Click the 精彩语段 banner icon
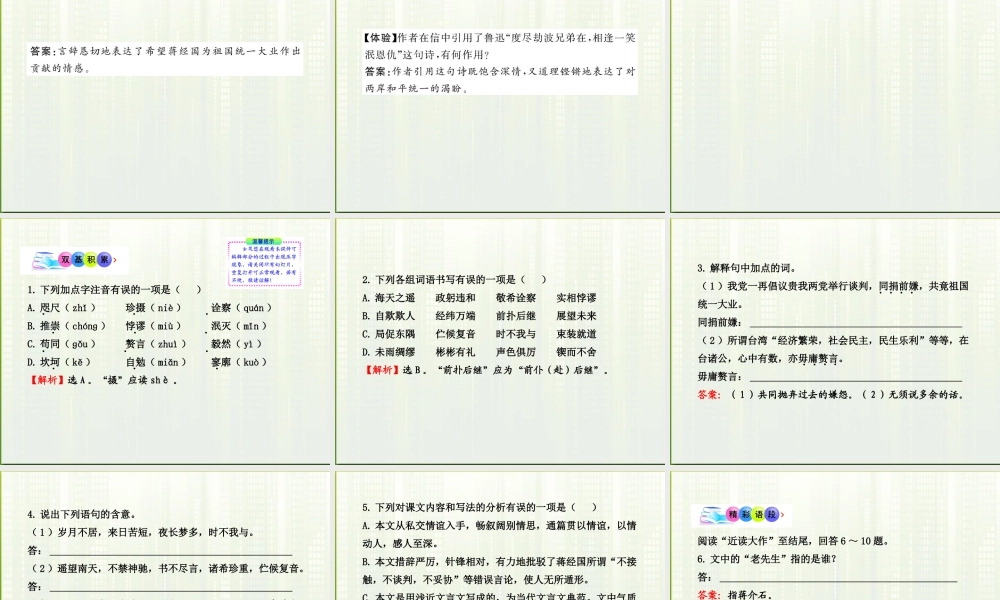 point(742,515)
